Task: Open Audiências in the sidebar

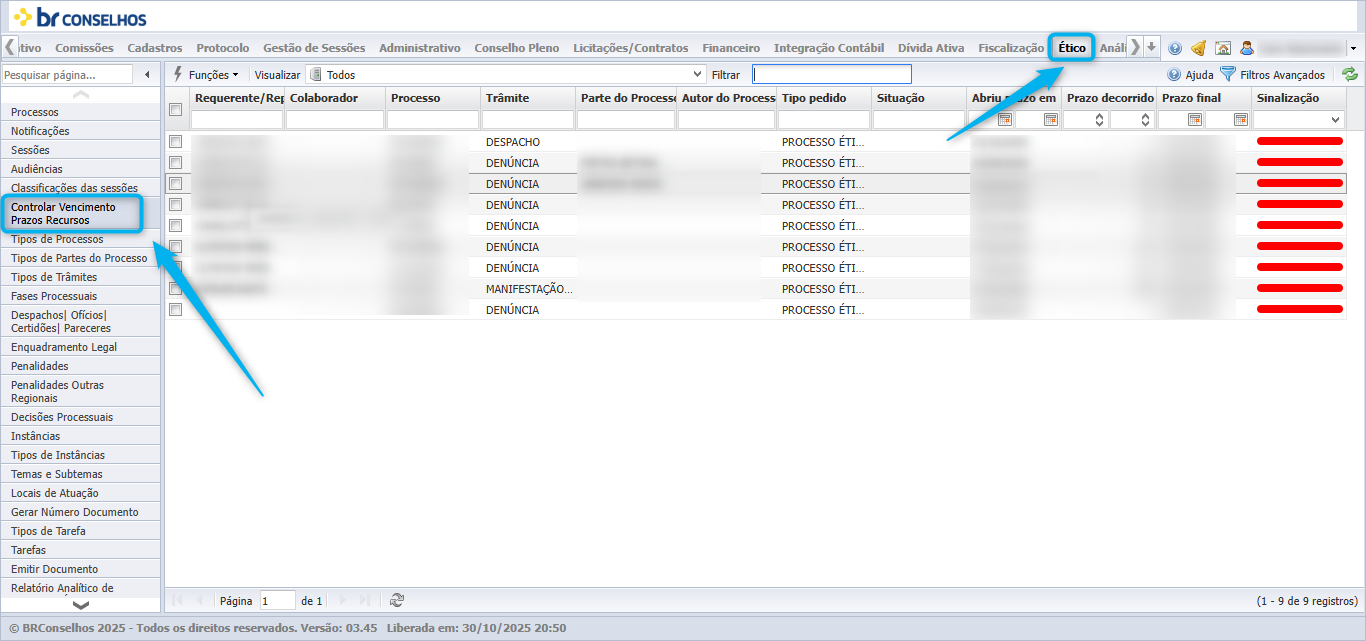Action: (81, 169)
